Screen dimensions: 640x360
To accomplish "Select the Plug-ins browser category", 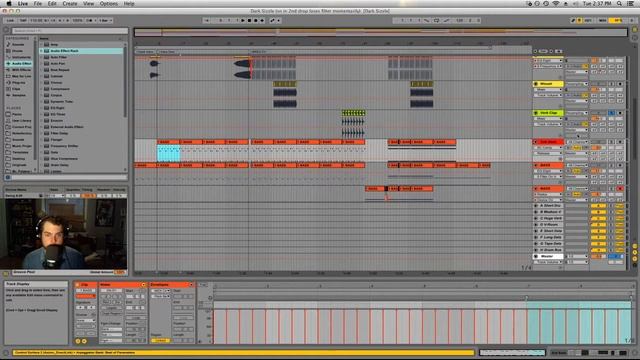I will point(18,82).
